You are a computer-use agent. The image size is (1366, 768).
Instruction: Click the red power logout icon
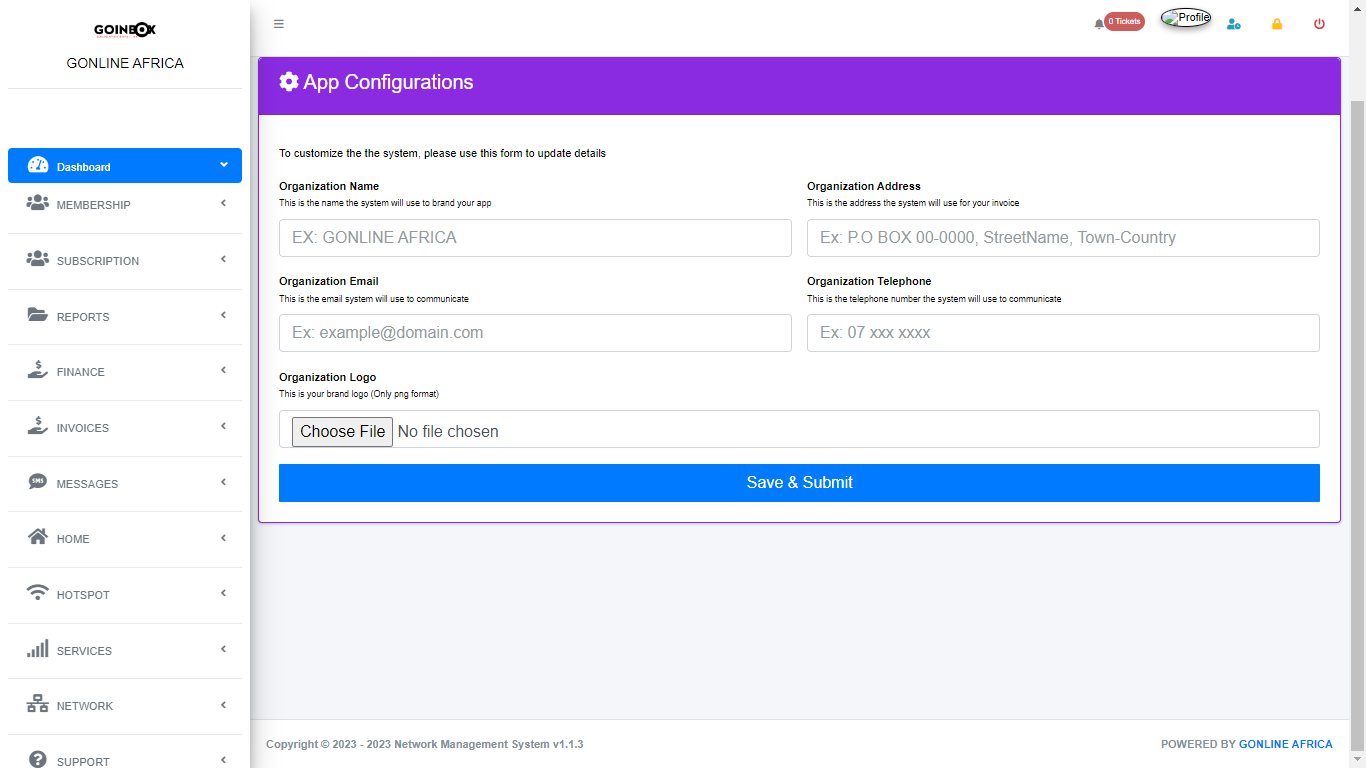(x=1319, y=24)
